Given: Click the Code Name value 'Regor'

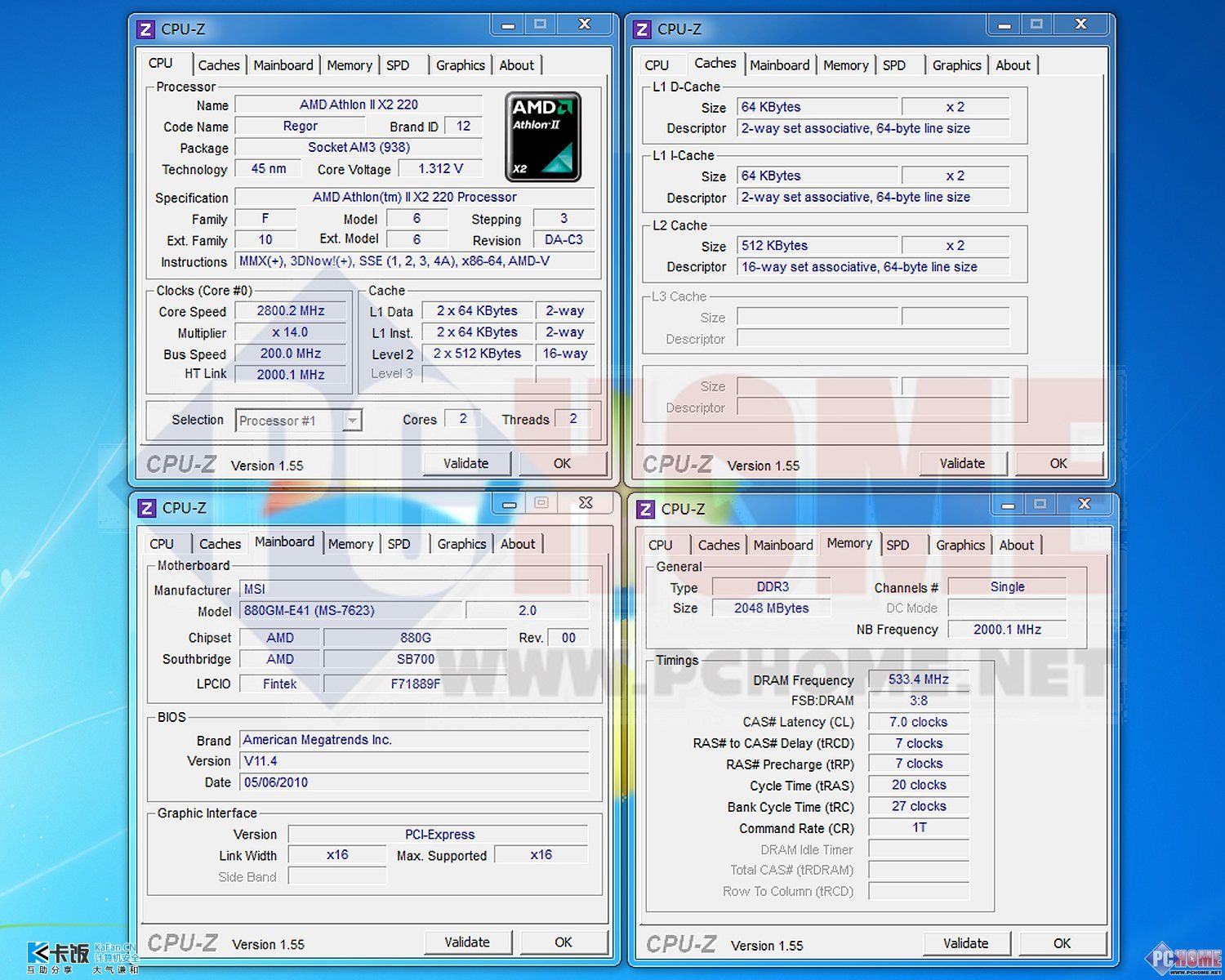Looking at the screenshot, I should point(301,127).
